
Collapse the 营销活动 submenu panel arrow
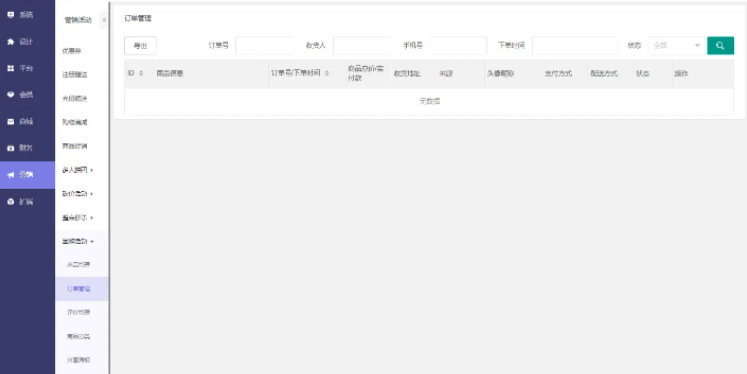click(104, 20)
